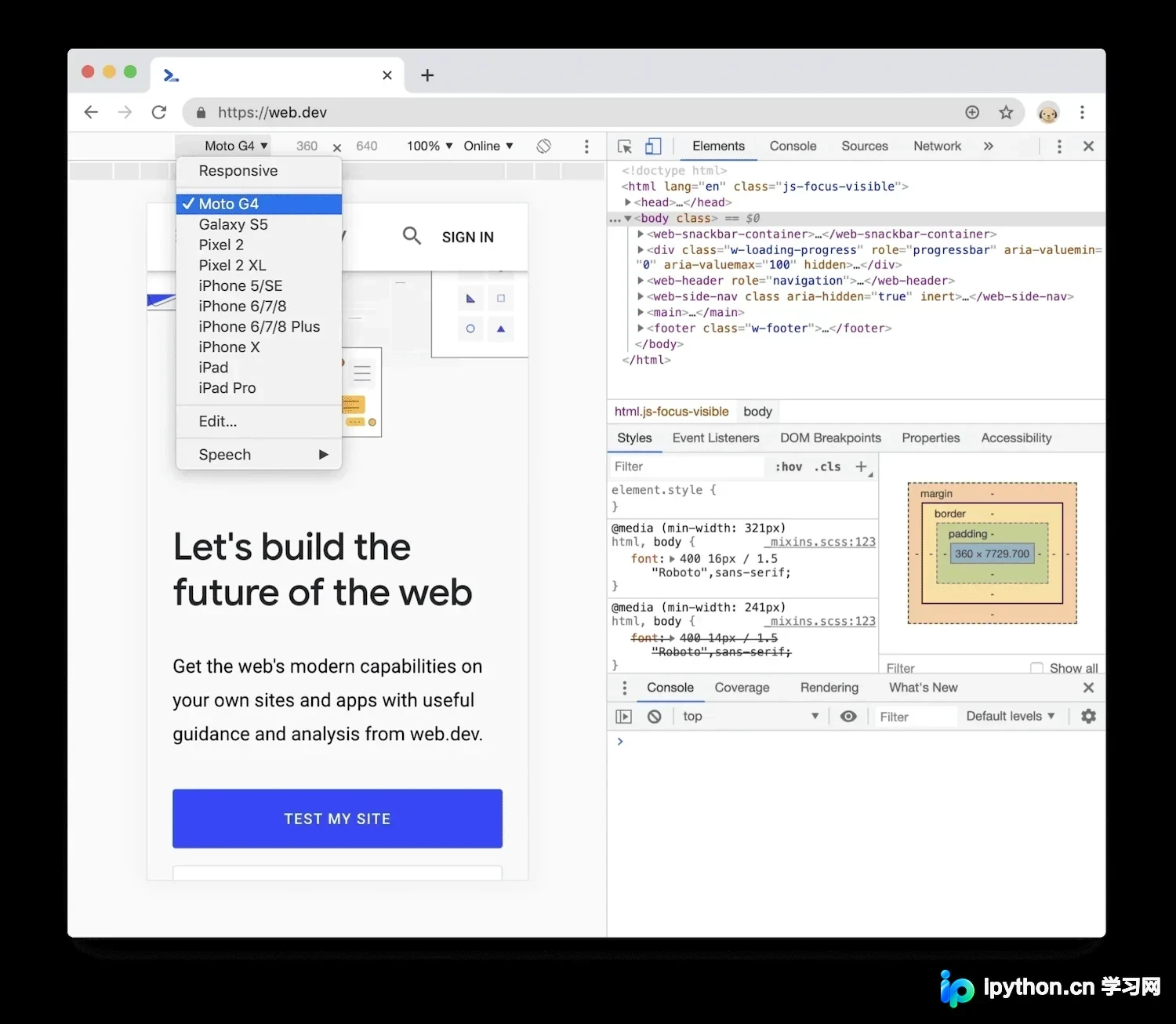
Task: Open the Online throttling dropdown
Action: [488, 146]
